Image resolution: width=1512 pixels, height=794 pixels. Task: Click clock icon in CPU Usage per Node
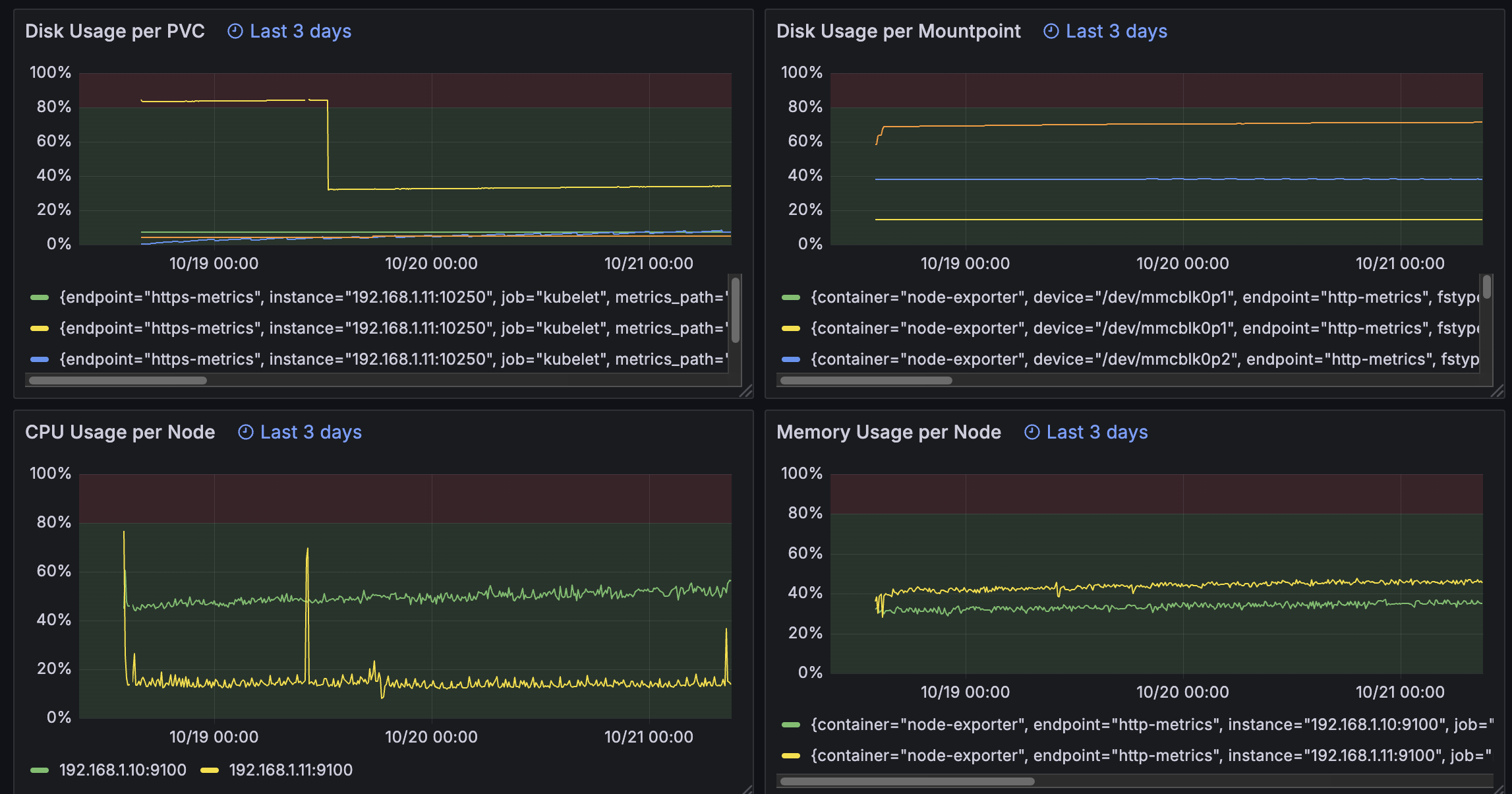pyautogui.click(x=245, y=432)
